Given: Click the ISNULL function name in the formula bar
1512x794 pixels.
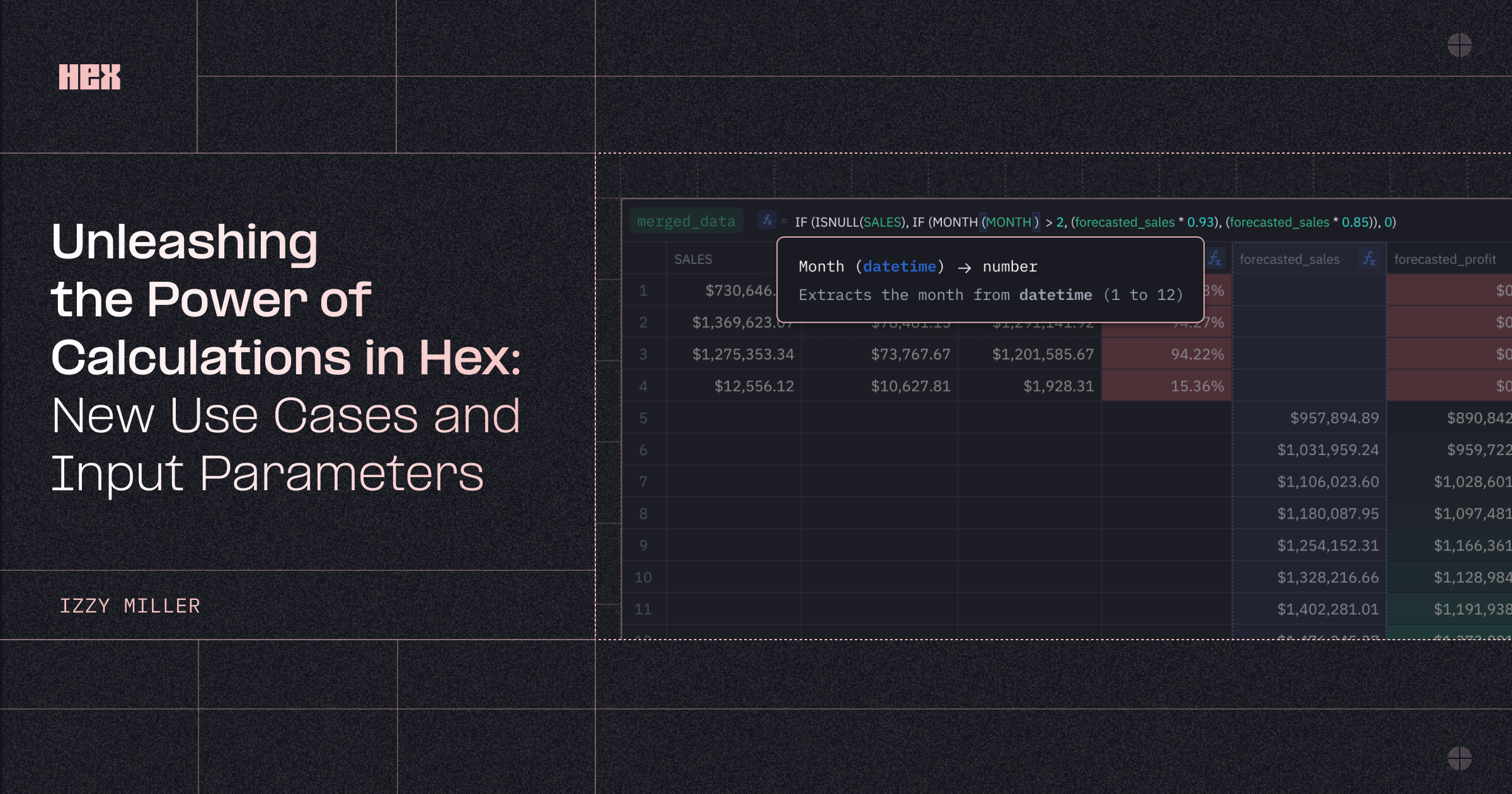Looking at the screenshot, I should coord(838,222).
